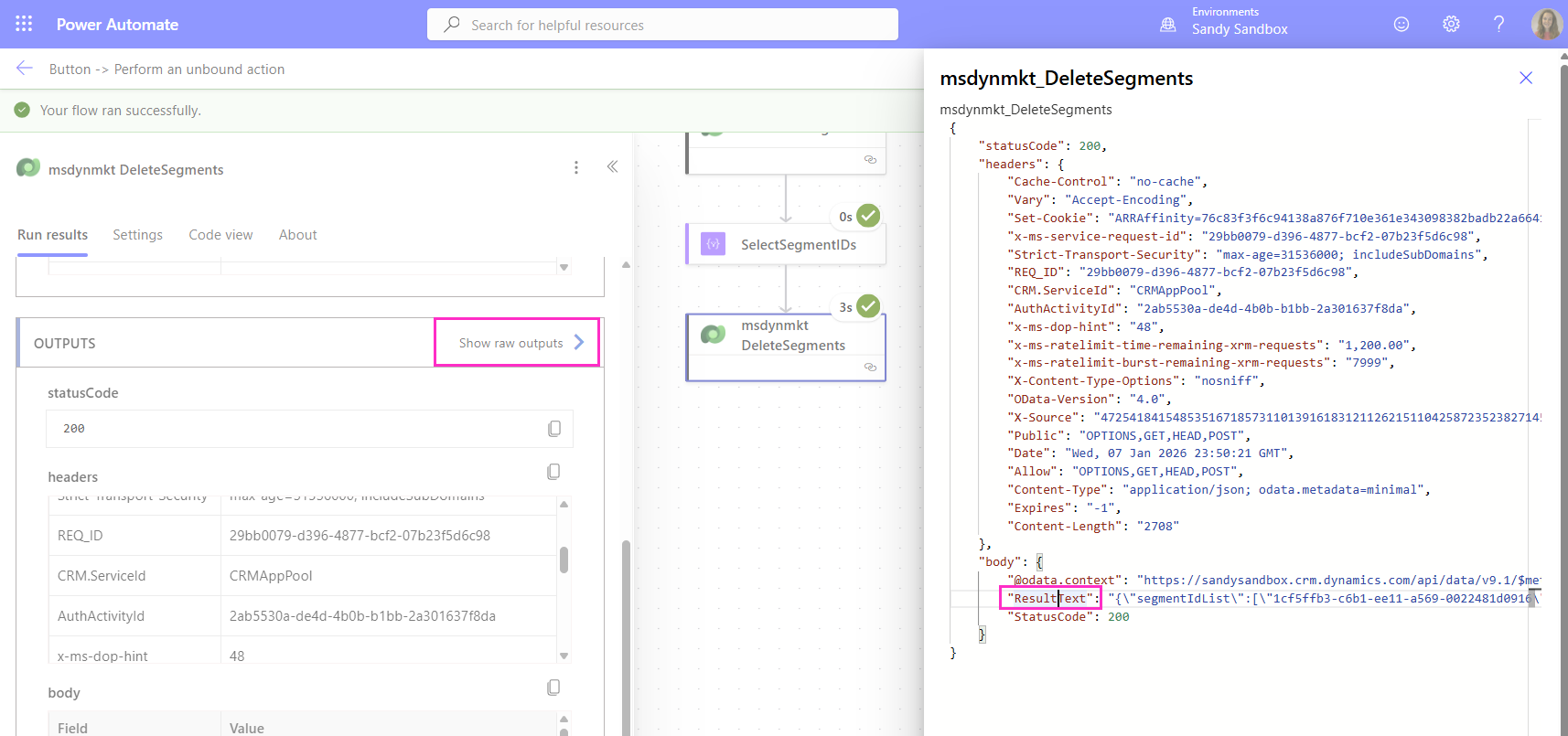Click the "@odata.context" line in raw JSON
The width and height of the screenshot is (1568, 736).
point(1275,580)
